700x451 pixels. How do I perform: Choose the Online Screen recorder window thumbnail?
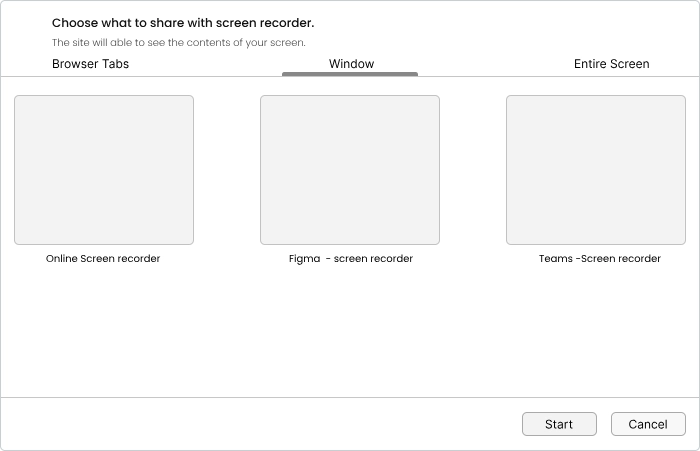point(104,170)
